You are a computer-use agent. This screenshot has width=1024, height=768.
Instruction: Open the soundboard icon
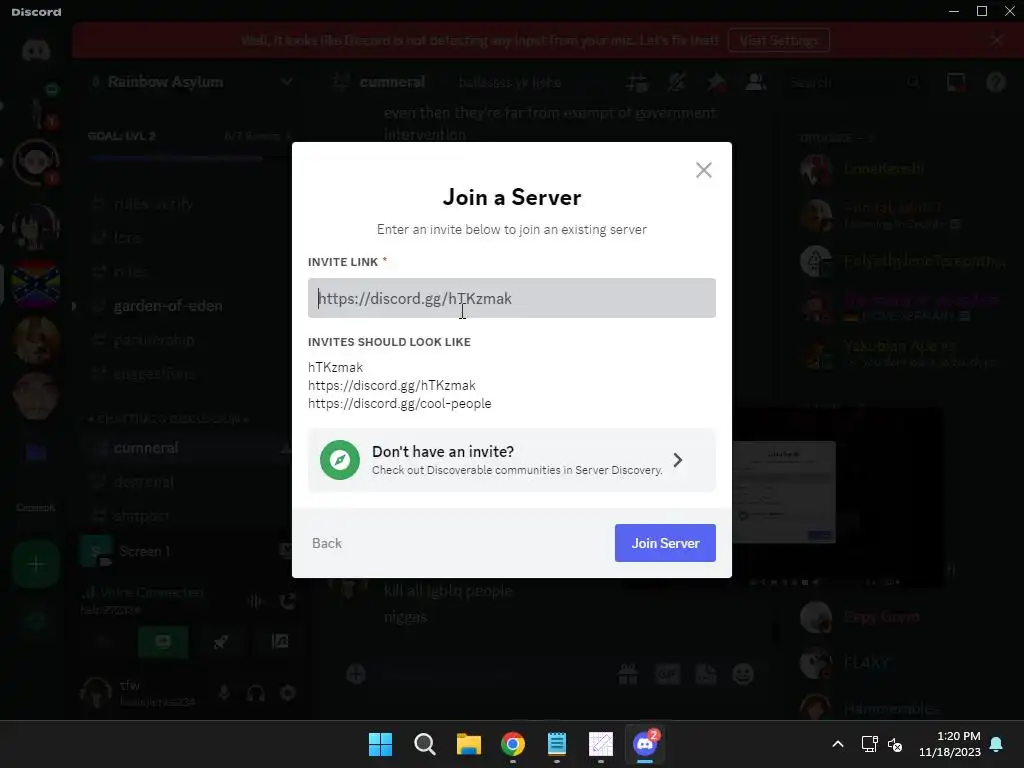coord(280,641)
